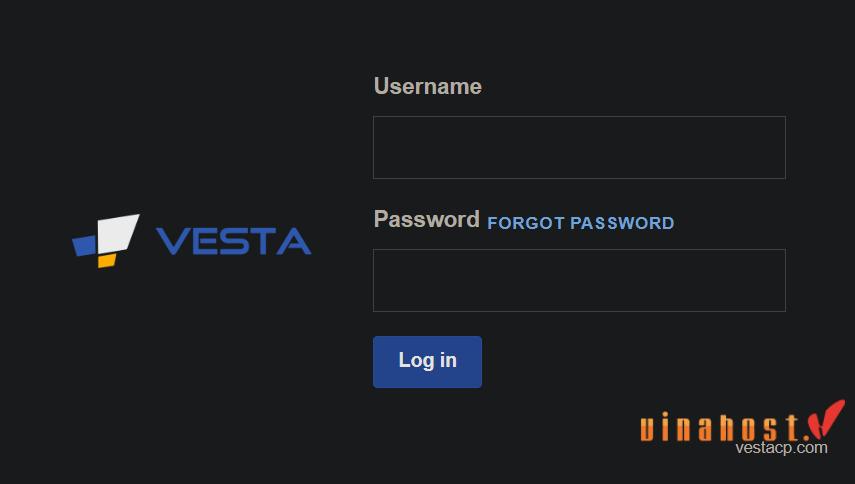
Task: Focus the Password input field
Action: [579, 280]
